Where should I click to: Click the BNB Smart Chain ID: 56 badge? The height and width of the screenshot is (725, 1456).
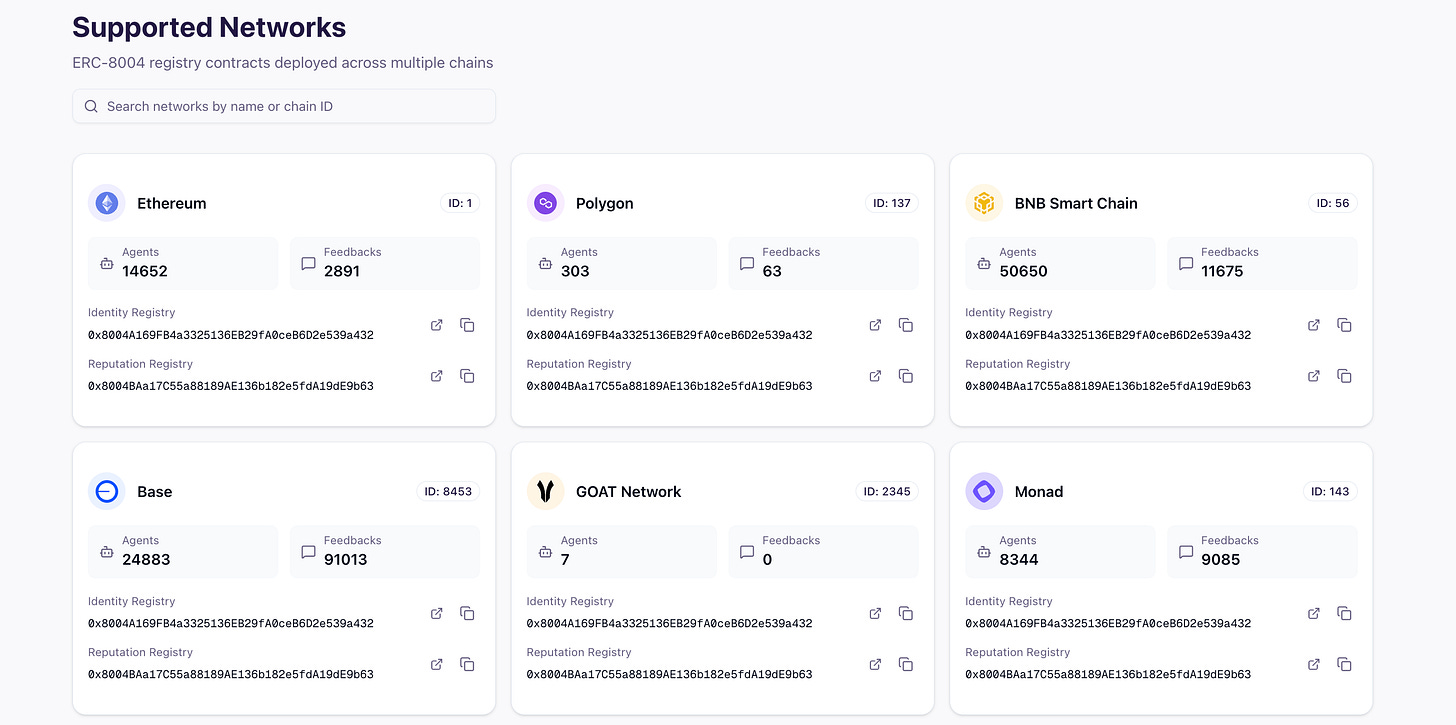[x=1333, y=203]
